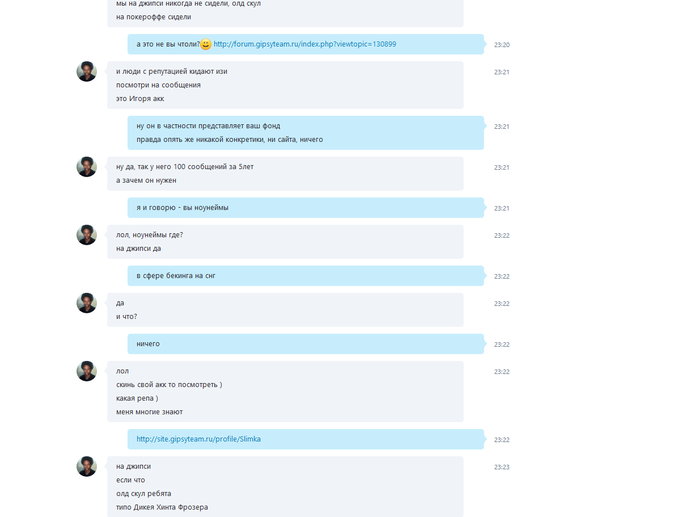Click the "а зачем он нужен" message line

pyautogui.click(x=146, y=180)
